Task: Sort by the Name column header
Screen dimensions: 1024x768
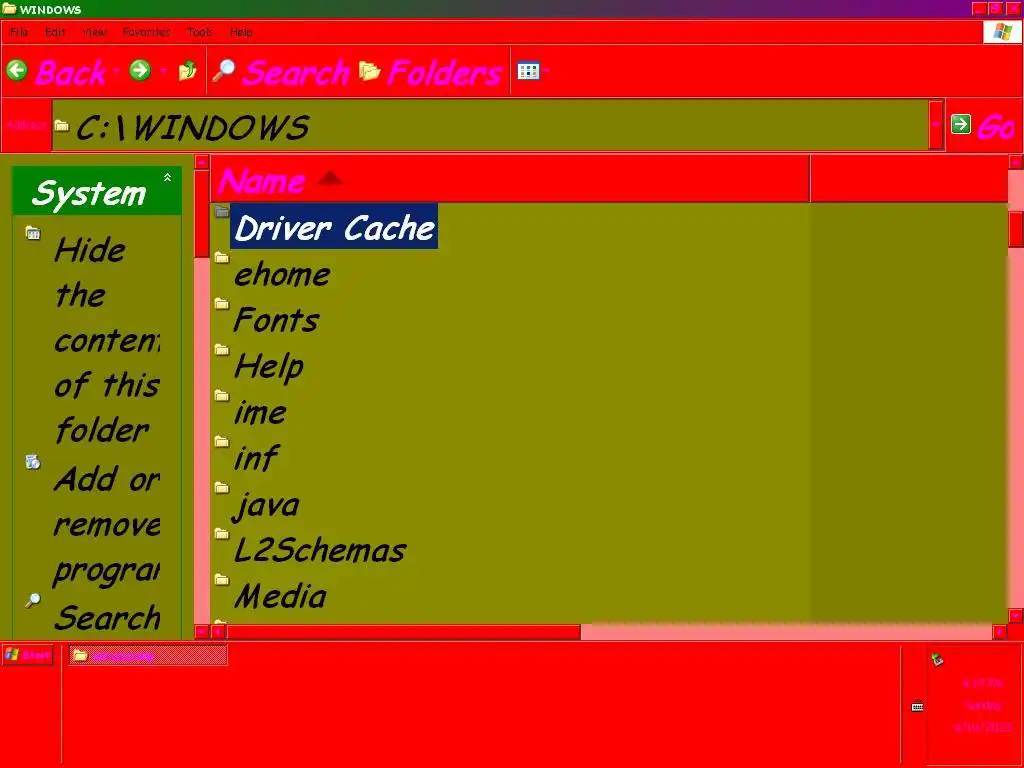Action: (x=509, y=179)
